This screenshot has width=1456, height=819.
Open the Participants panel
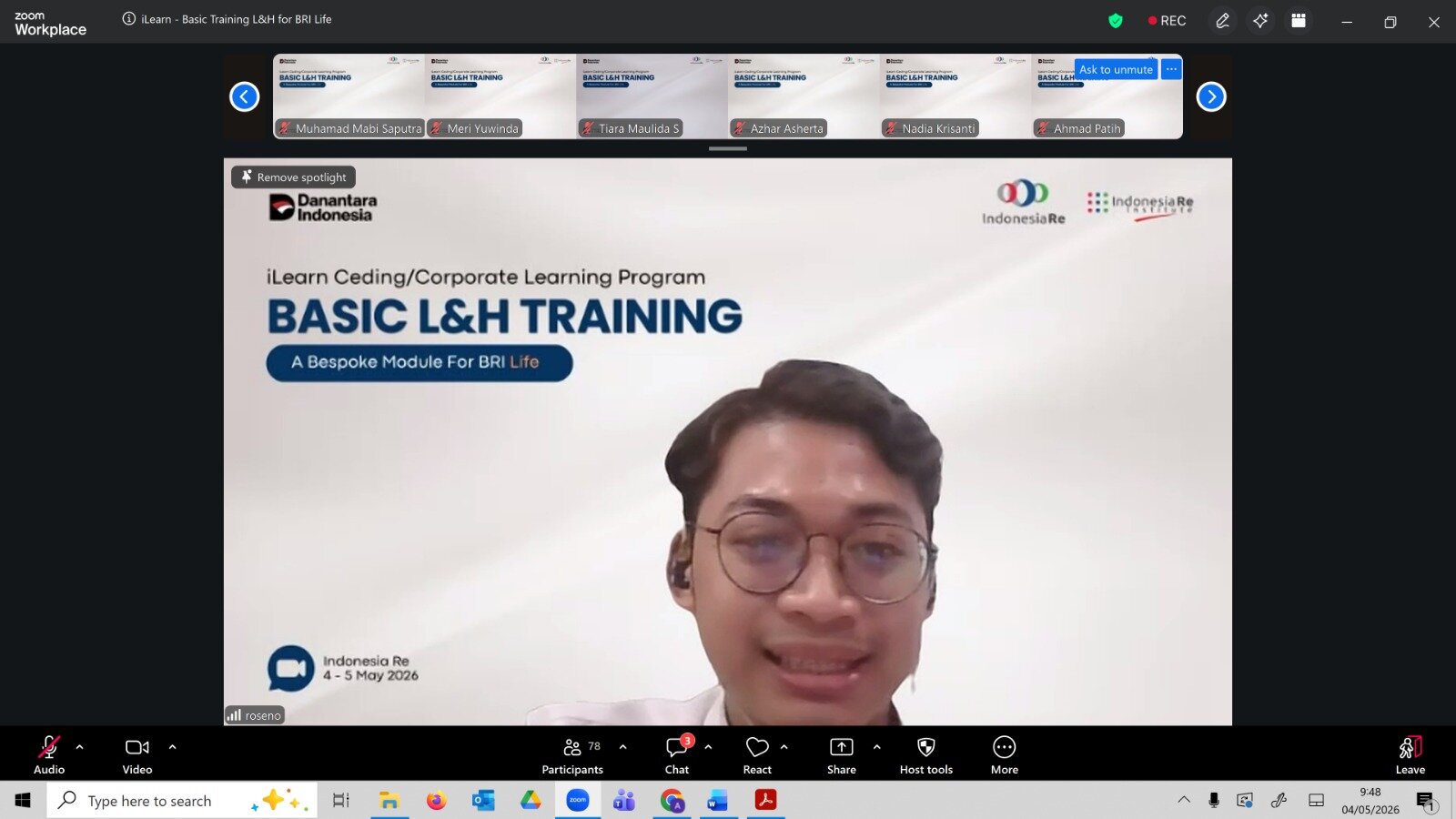(572, 755)
